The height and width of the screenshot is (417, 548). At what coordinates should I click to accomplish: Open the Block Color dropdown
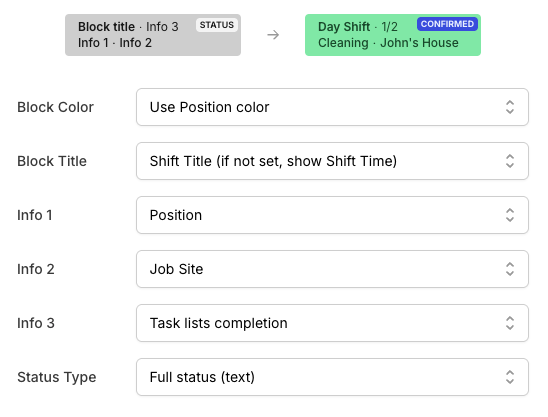[332, 107]
